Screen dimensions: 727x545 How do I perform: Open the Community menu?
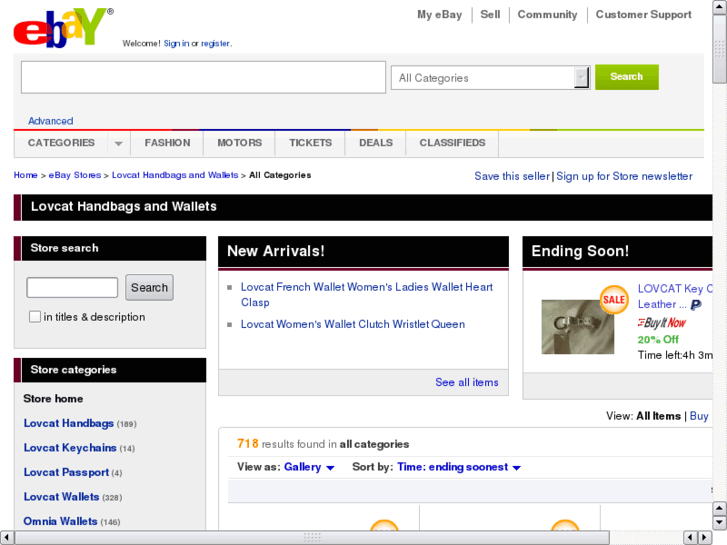tap(548, 15)
